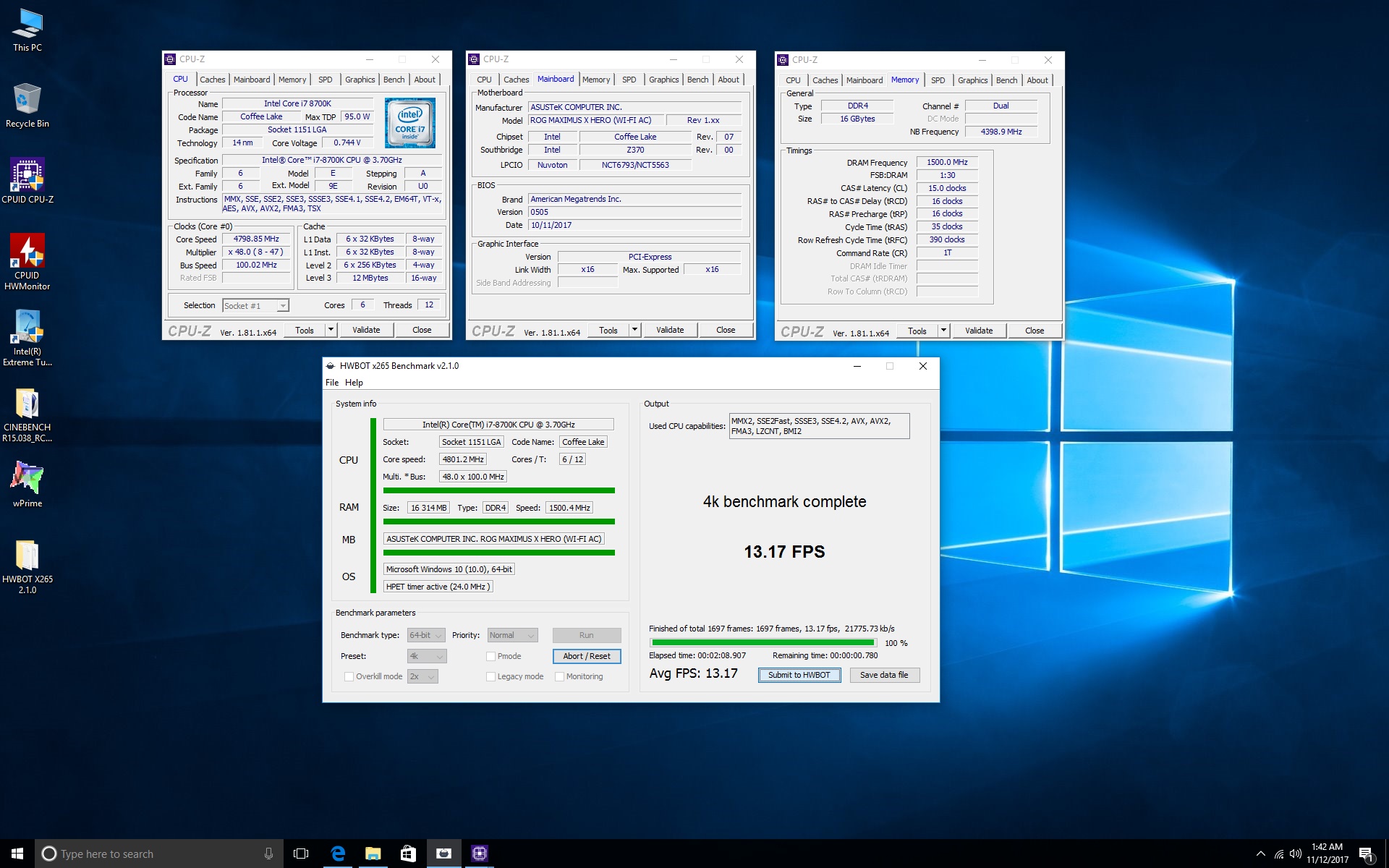1389x868 pixels.
Task: Launch wPrime desktop icon
Action: click(27, 484)
